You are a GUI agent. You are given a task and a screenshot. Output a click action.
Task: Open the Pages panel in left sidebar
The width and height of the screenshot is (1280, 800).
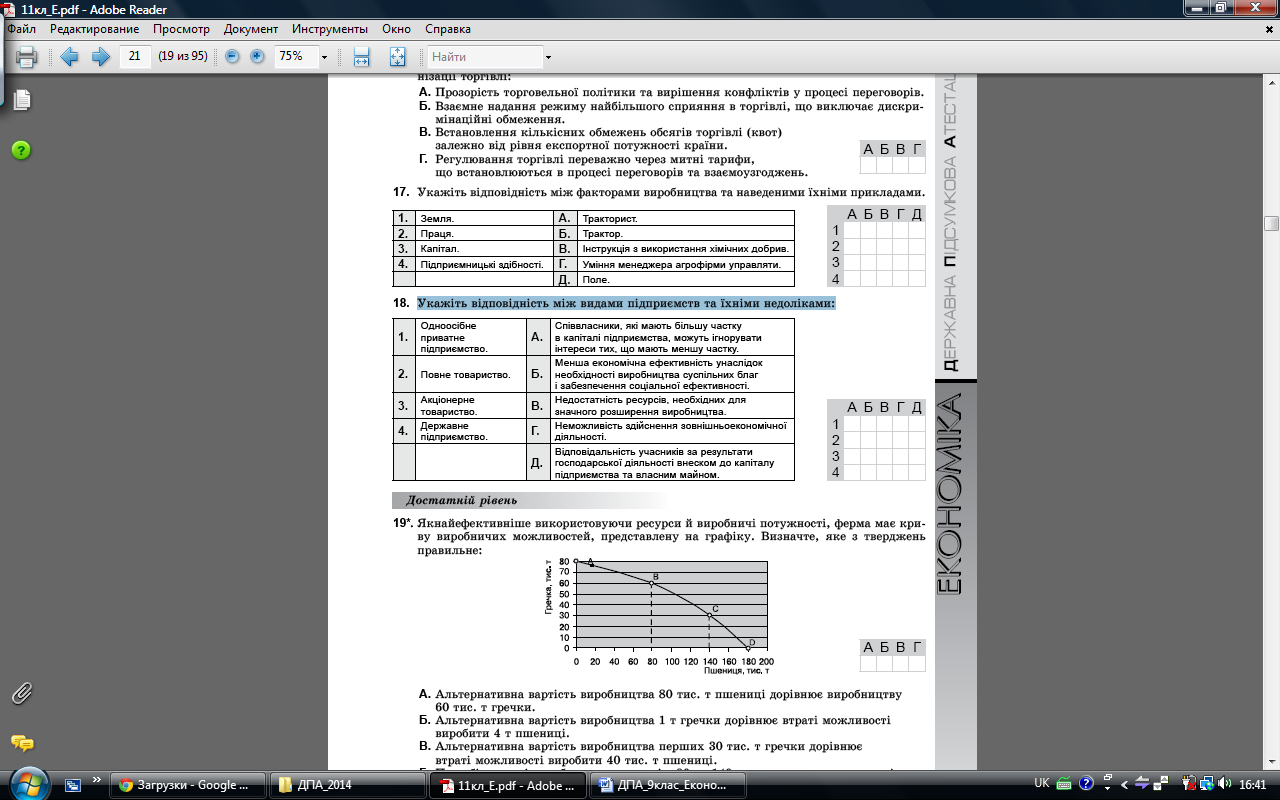(x=21, y=99)
